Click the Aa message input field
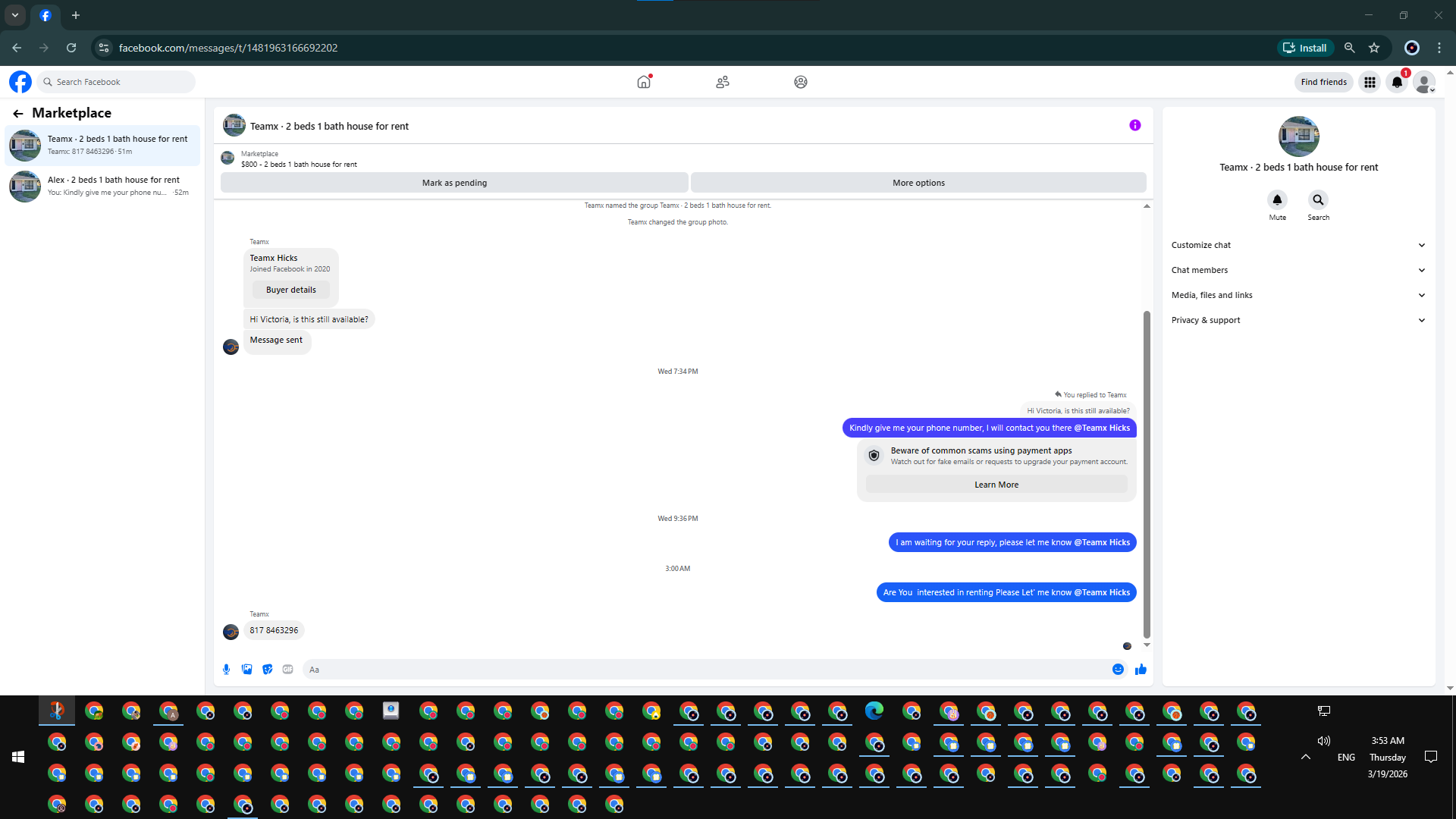Image resolution: width=1456 pixels, height=819 pixels. (705, 670)
